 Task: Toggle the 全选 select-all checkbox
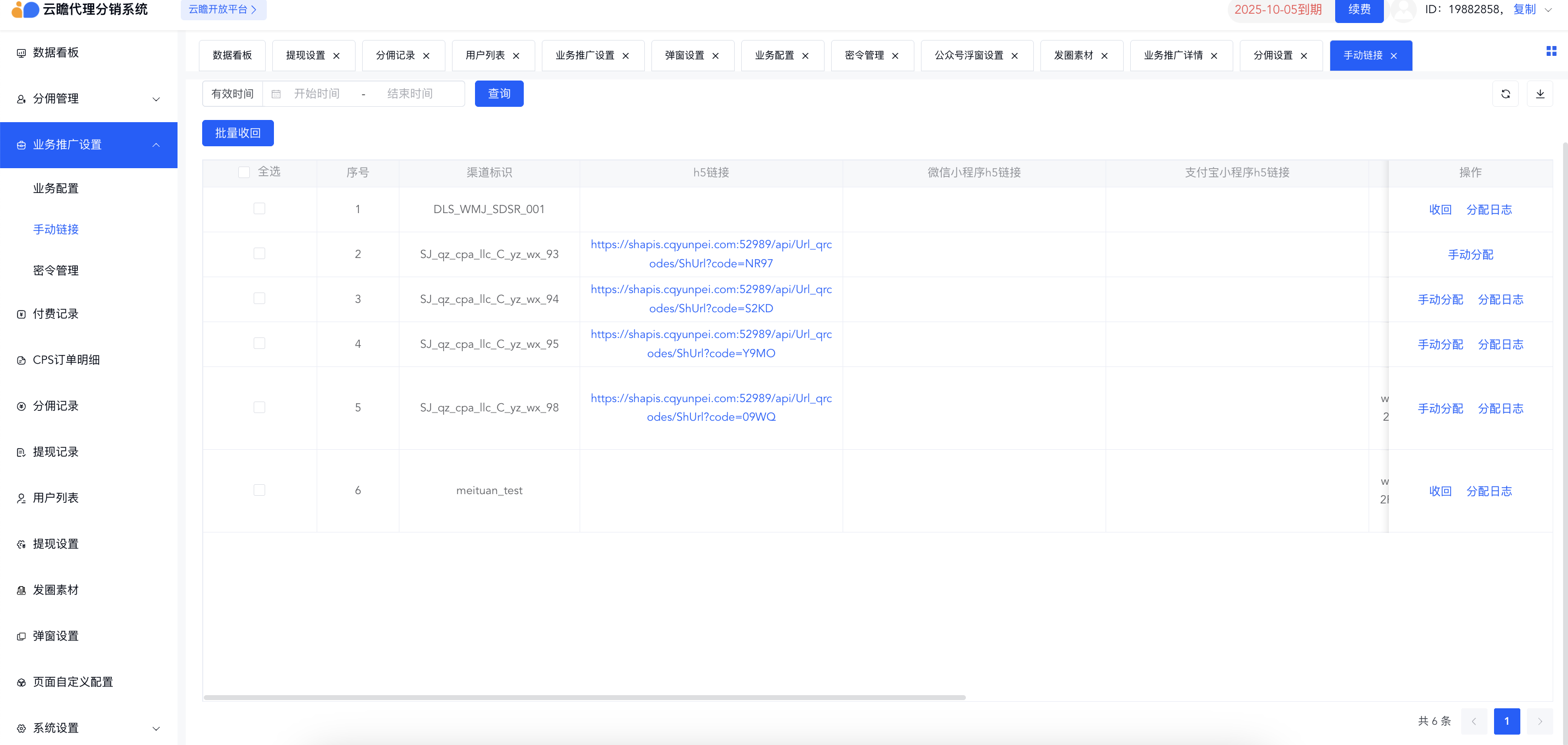pyautogui.click(x=244, y=172)
